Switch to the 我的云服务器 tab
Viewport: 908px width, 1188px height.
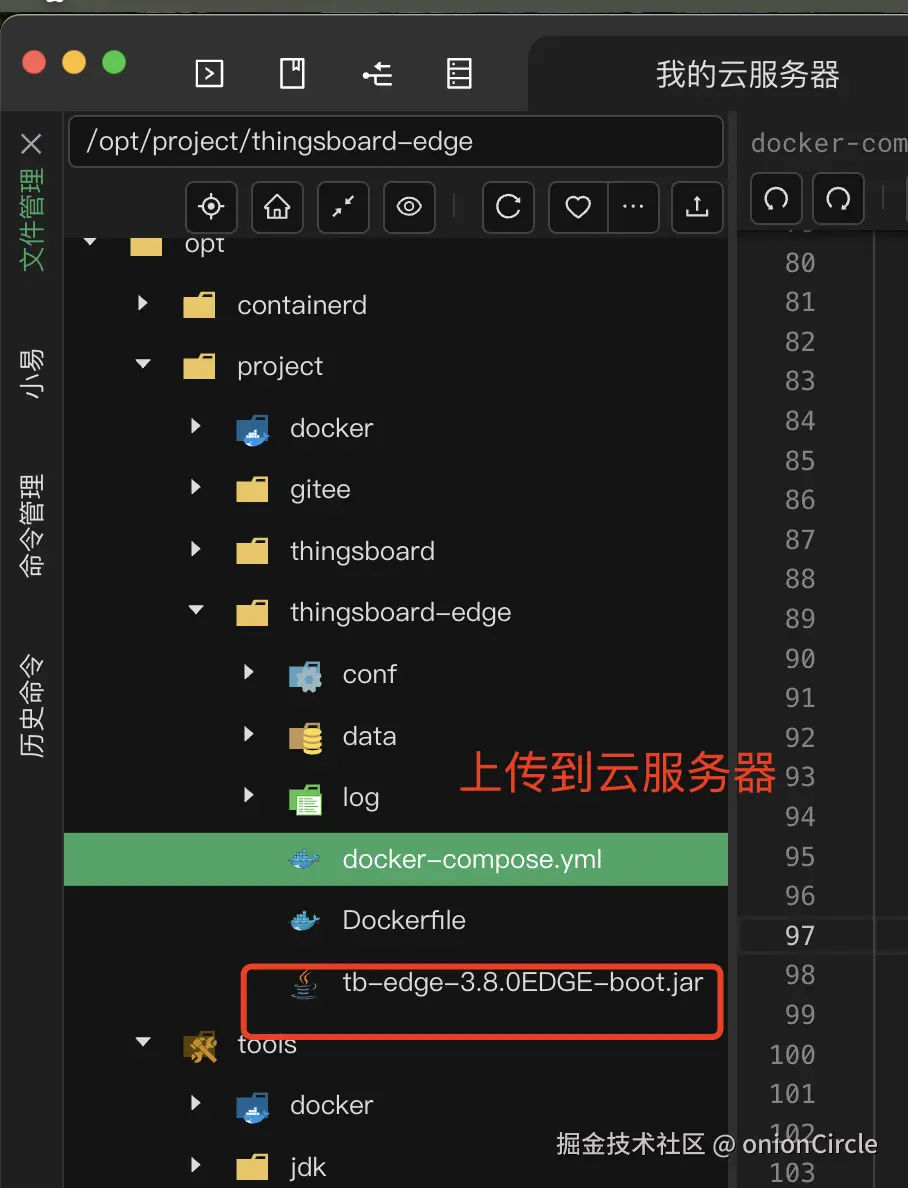747,75
